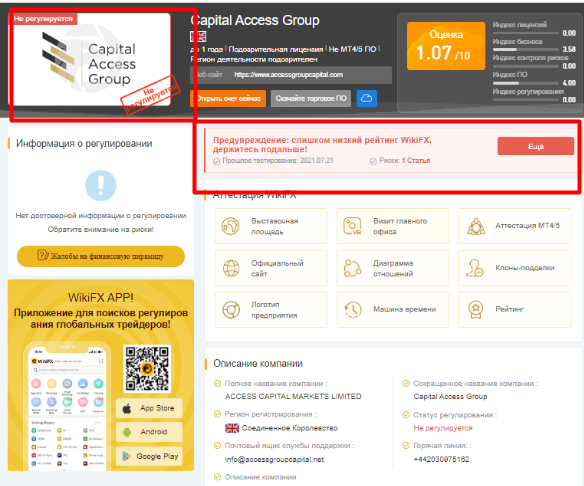Click the Индекс регулирования 0.00 label
584x486 pixels.
tap(528, 92)
